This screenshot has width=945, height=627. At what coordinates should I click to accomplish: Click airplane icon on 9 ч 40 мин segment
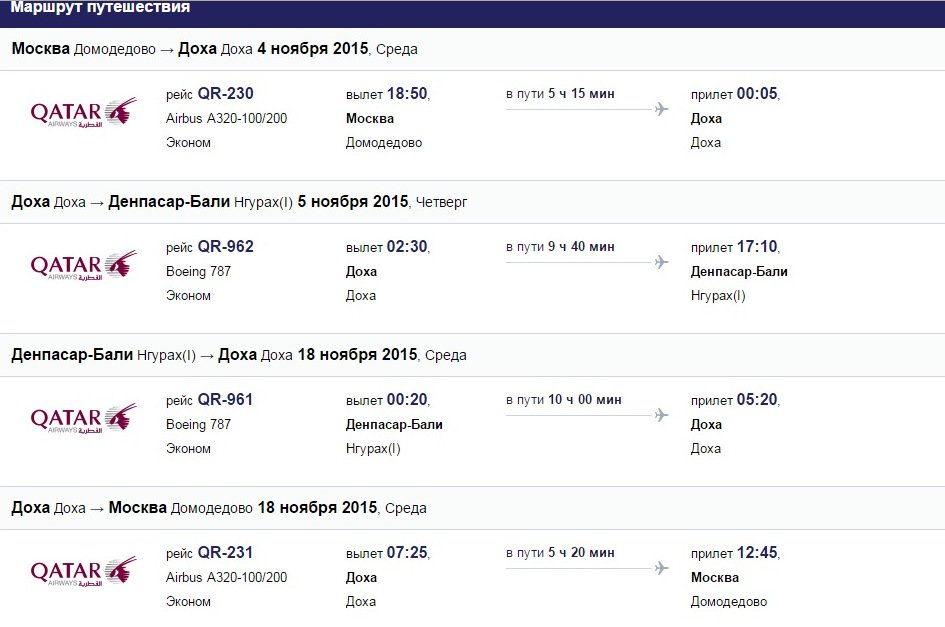click(662, 262)
